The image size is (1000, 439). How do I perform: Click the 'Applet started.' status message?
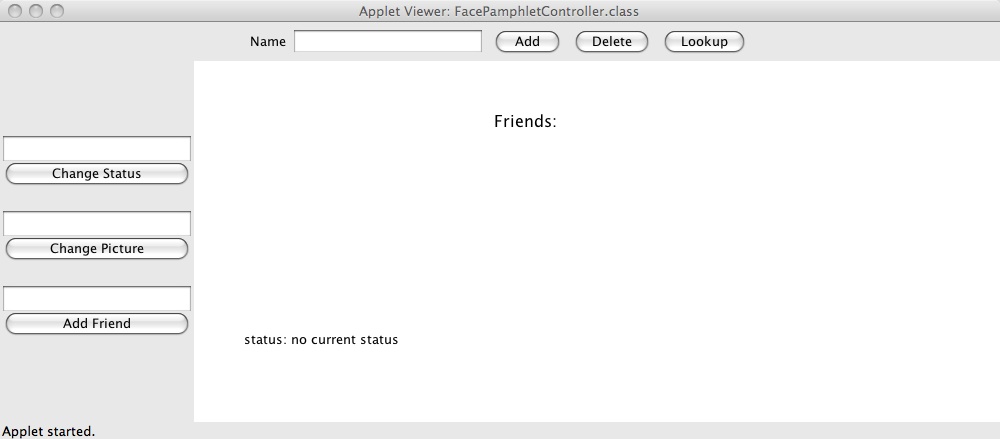coord(49,431)
